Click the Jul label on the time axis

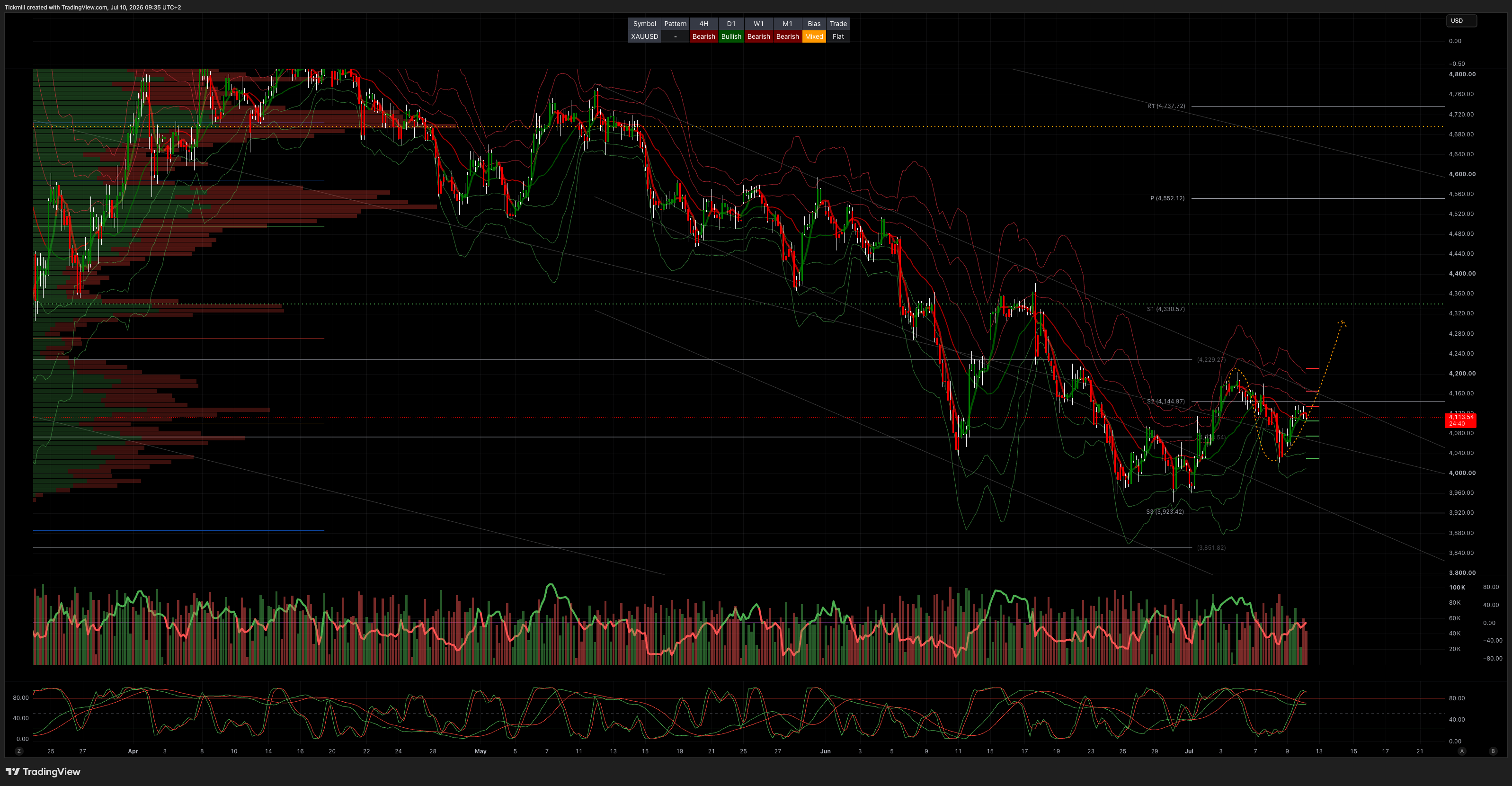[x=1189, y=751]
